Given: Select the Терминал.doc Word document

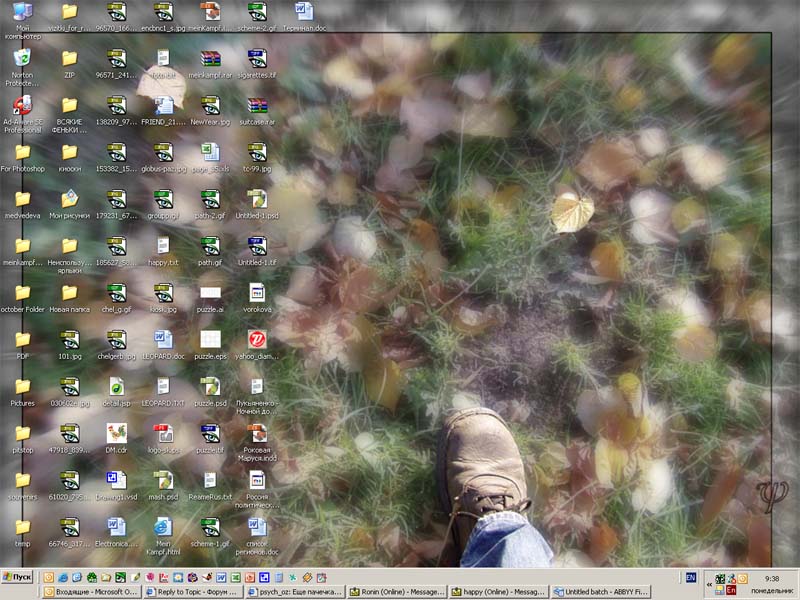Looking at the screenshot, I should (x=304, y=17).
